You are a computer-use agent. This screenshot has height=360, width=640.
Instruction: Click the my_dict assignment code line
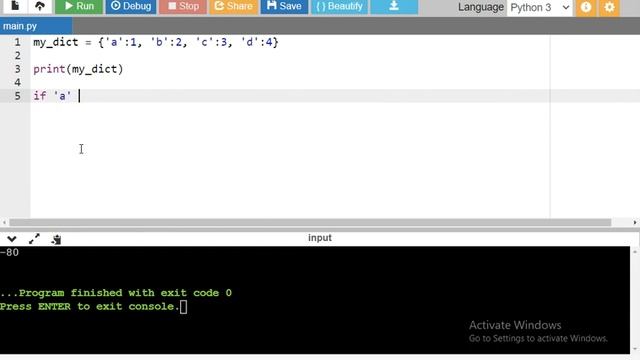156,42
